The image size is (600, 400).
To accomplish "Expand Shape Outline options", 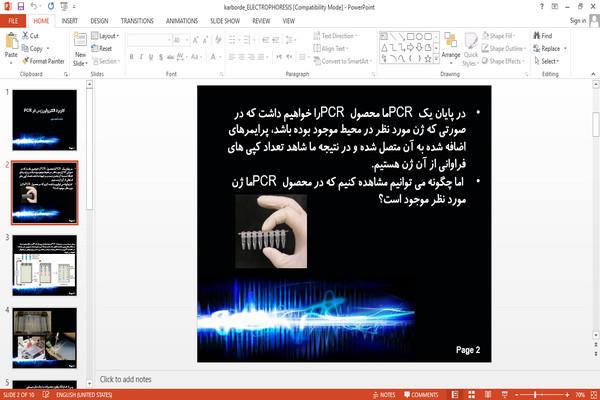I will (x=504, y=48).
